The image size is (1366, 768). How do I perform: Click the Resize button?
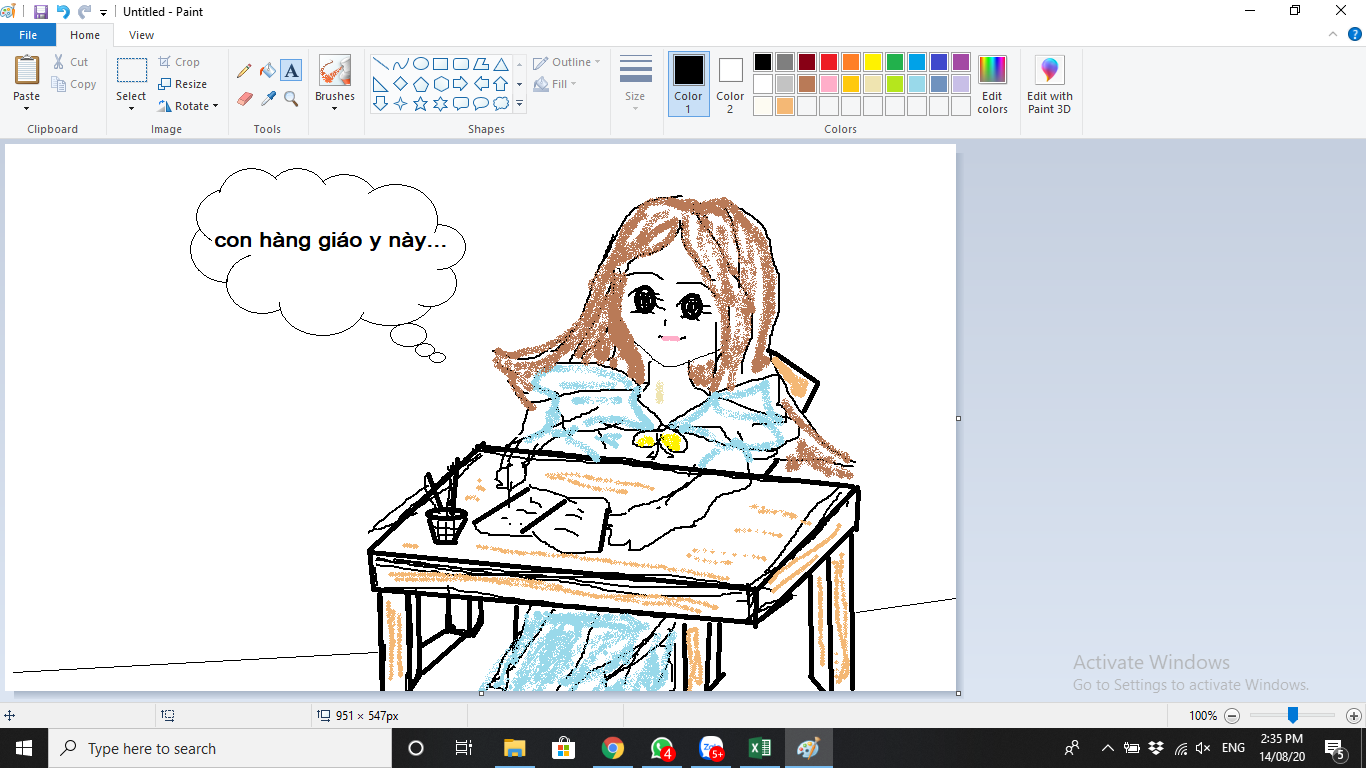(183, 84)
